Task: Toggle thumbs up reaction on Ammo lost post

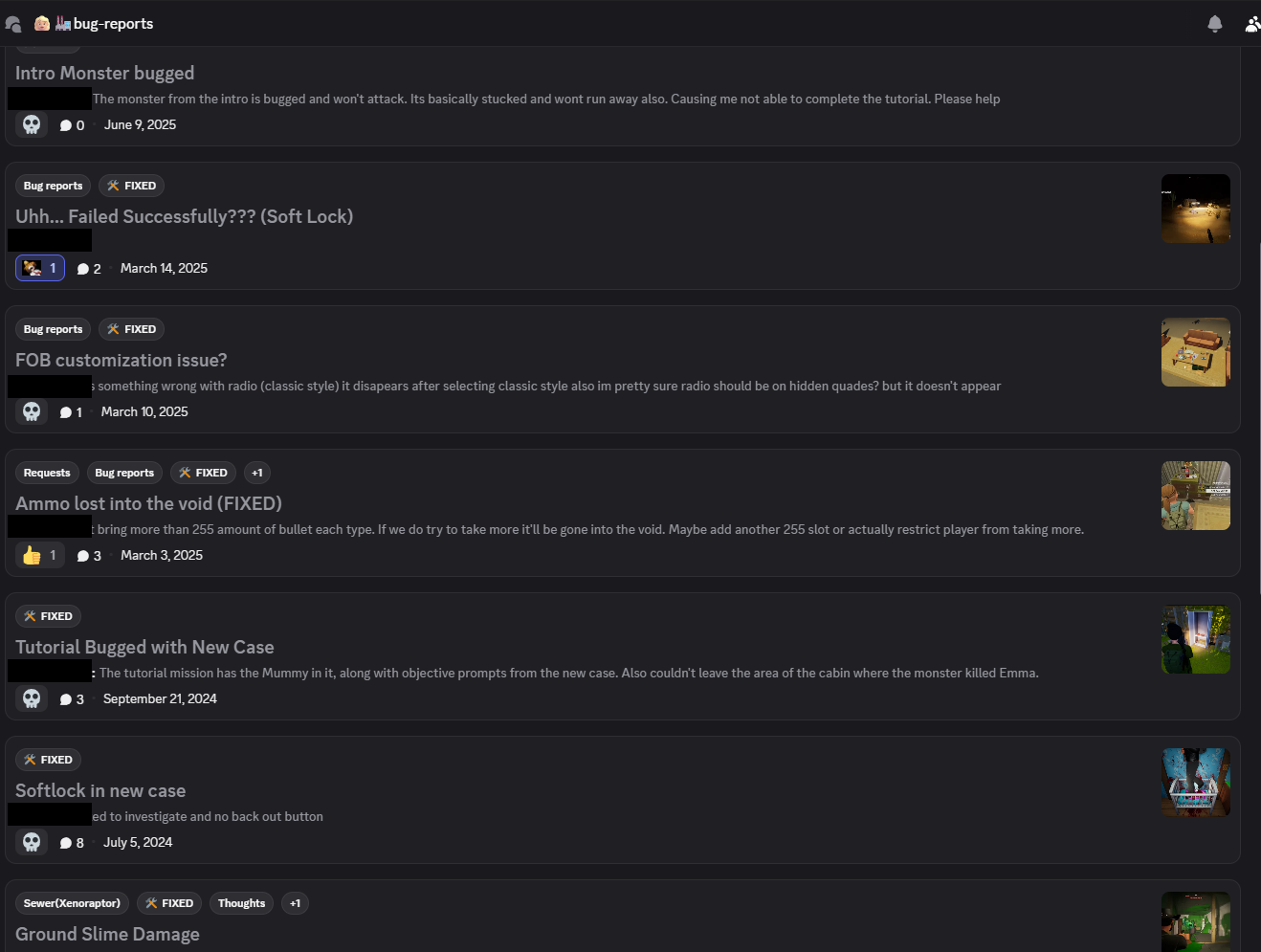Action: point(40,555)
